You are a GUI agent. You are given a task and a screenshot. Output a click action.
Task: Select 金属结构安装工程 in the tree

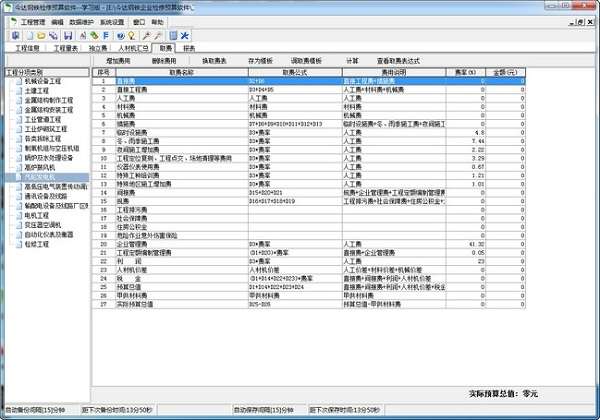point(49,110)
